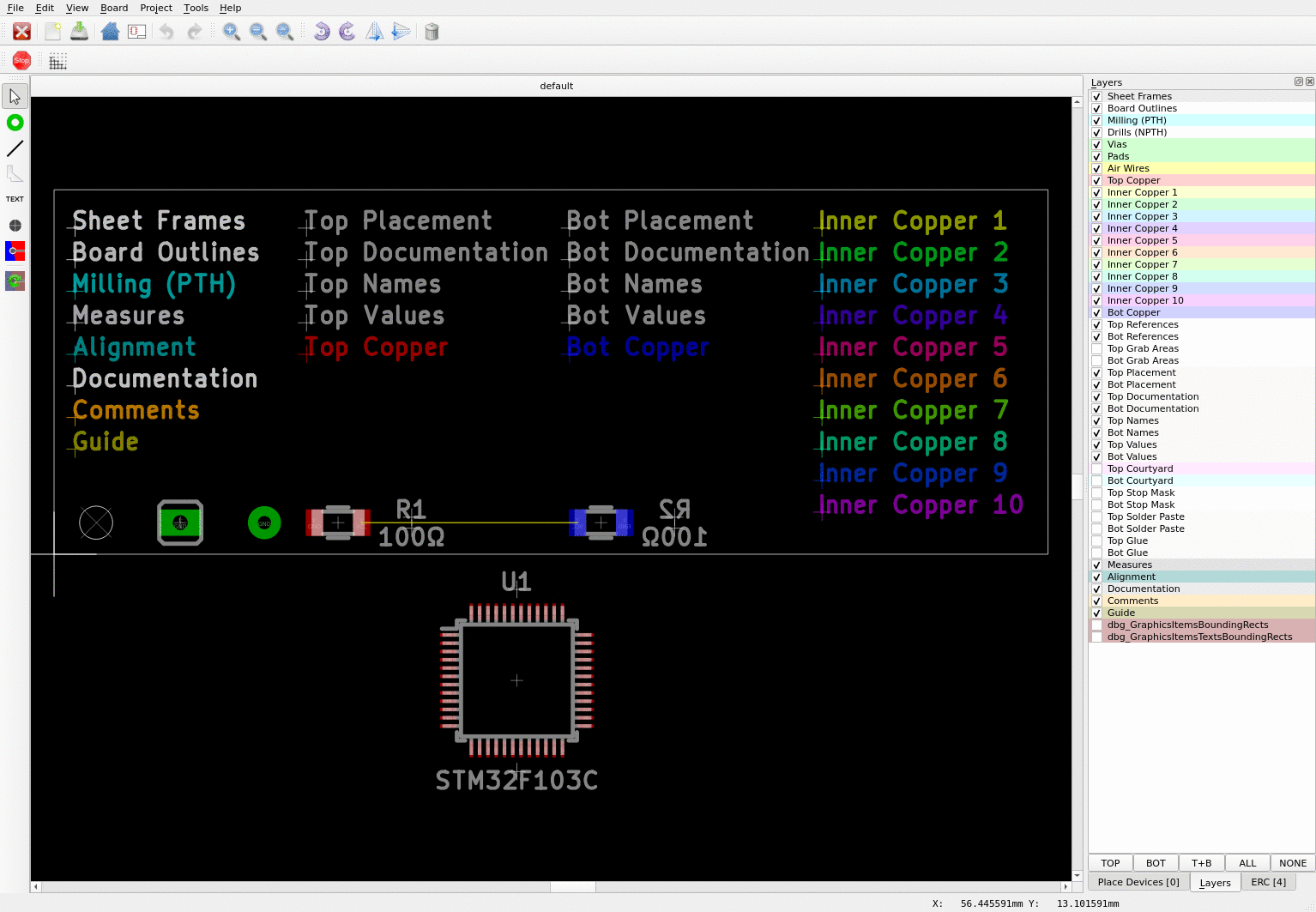The image size is (1316, 912).
Task: Select the Add Hole tool
Action: click(15, 226)
